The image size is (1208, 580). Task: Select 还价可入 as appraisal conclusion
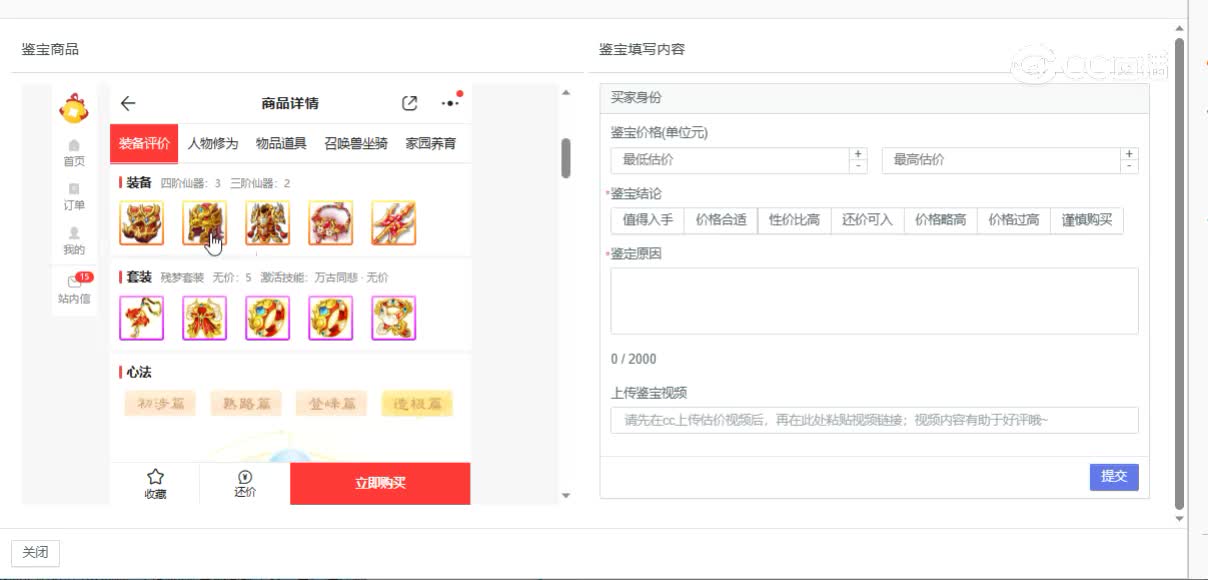867,220
